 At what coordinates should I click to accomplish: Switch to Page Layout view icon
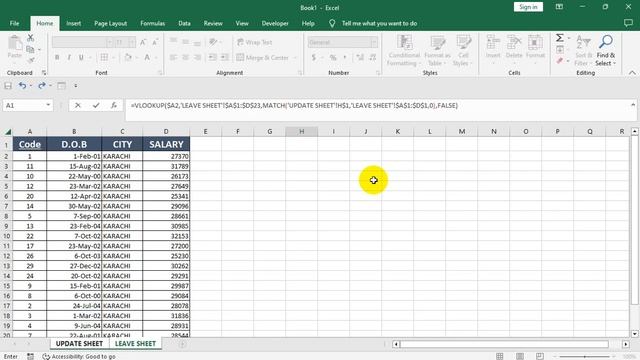pyautogui.click(x=520, y=356)
